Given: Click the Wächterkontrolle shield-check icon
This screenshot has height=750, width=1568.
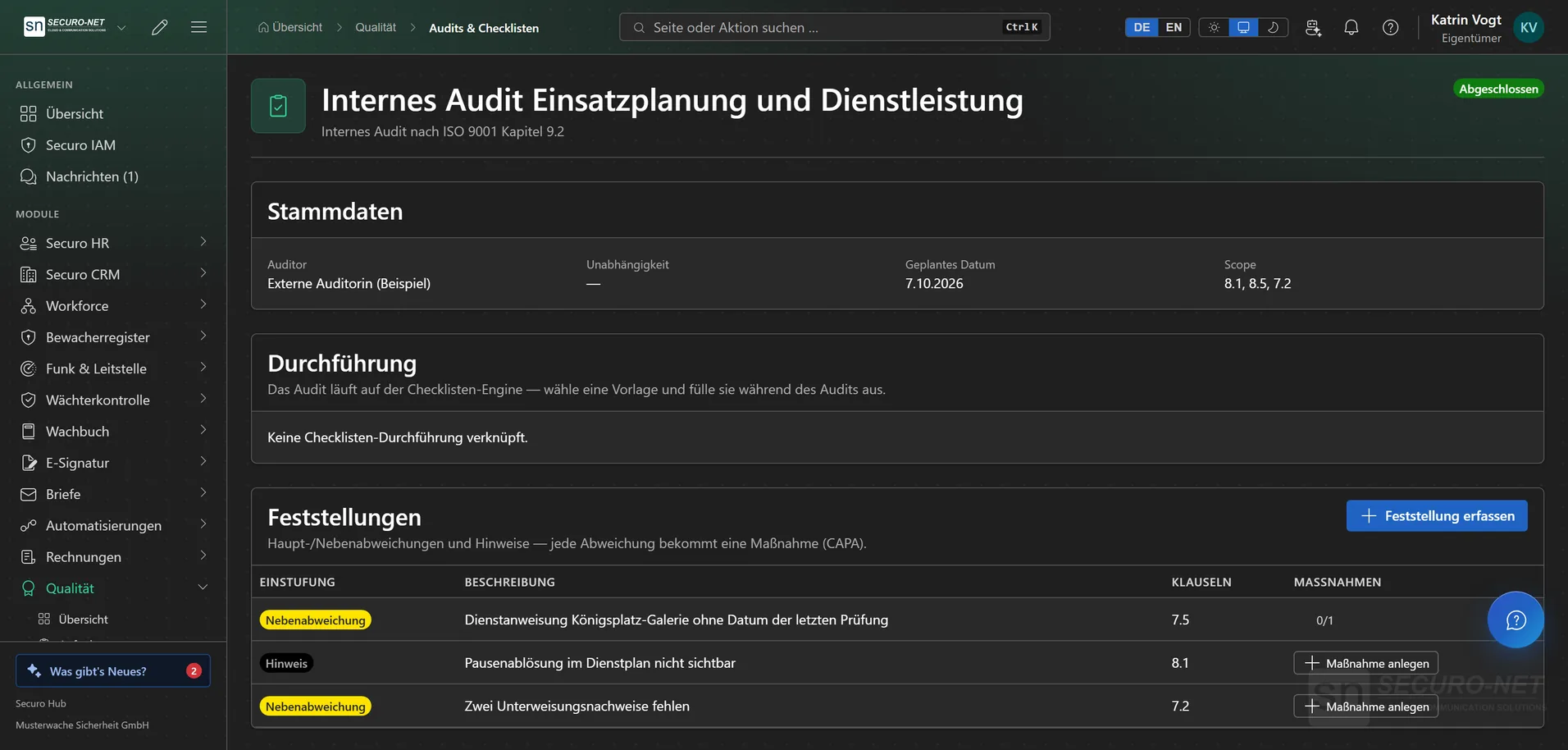Looking at the screenshot, I should click(x=29, y=400).
